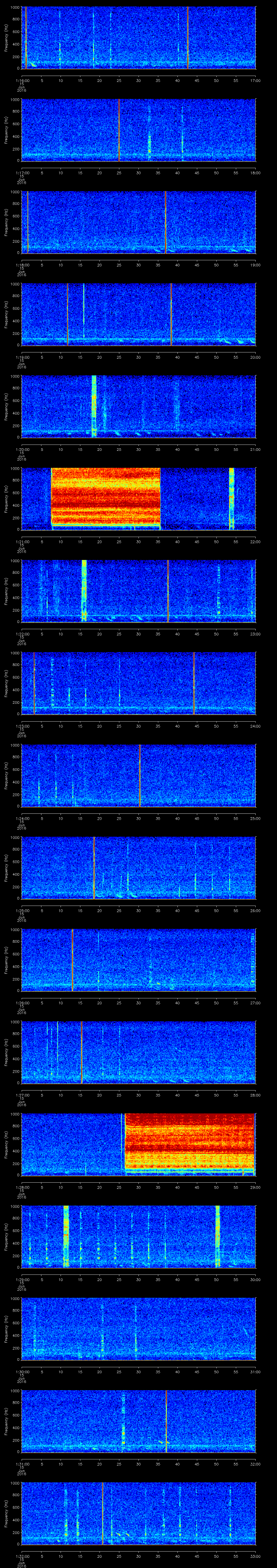Click the red marker at 12 seconds in the 1:19:00 spectrogram
277x1568 pixels.
tap(68, 315)
